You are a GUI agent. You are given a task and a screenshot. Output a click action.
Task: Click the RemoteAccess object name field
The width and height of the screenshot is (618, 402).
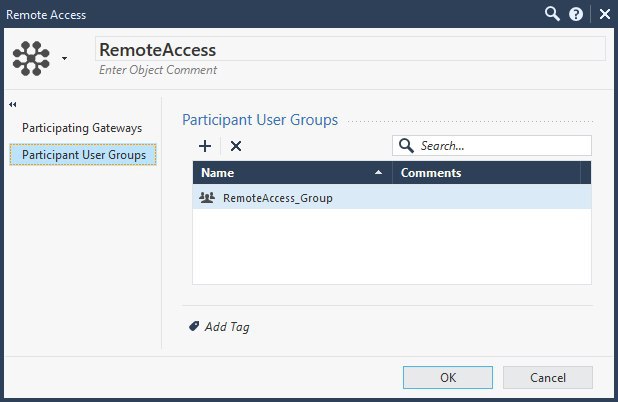(x=350, y=49)
